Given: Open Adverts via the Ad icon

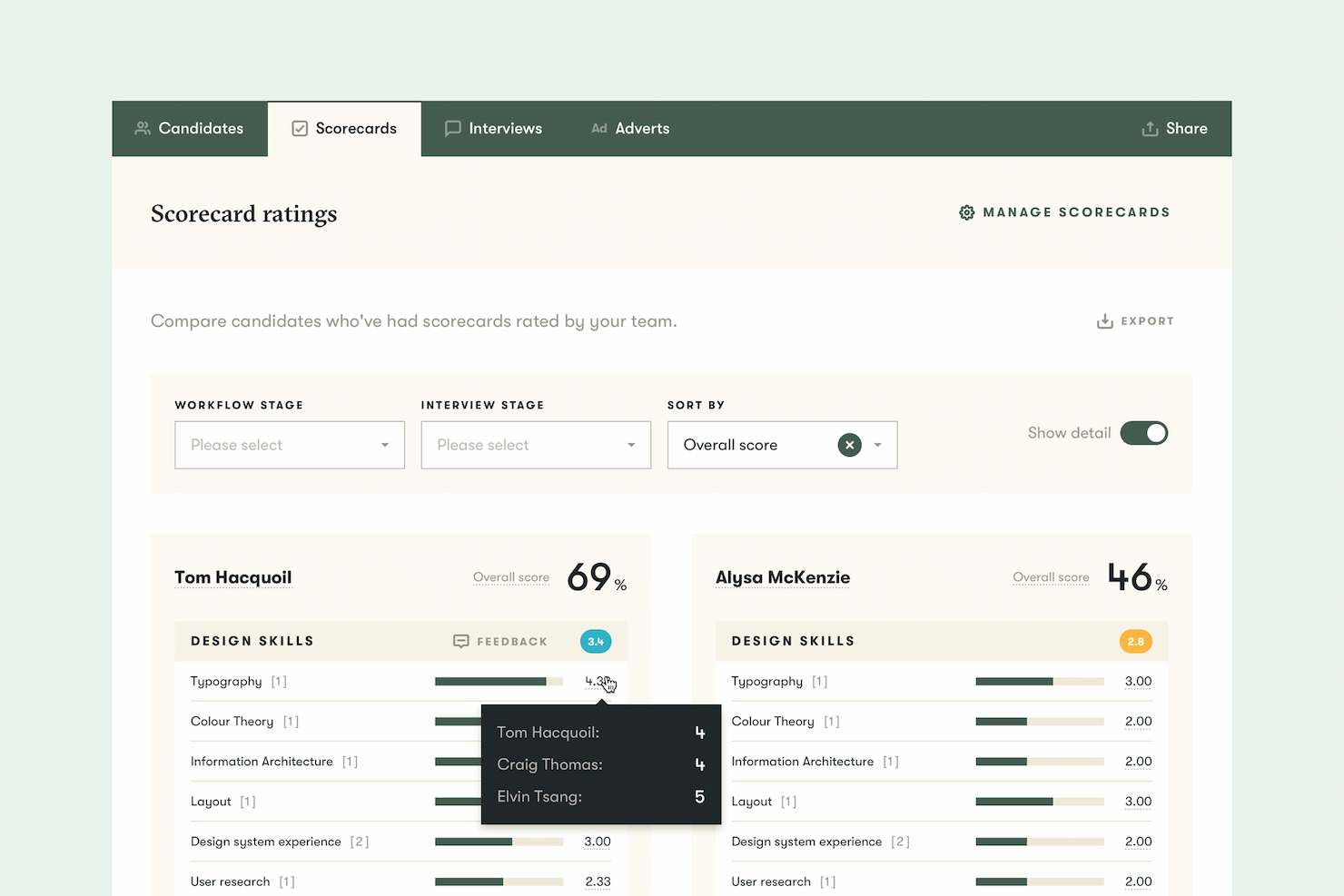Looking at the screenshot, I should point(599,128).
